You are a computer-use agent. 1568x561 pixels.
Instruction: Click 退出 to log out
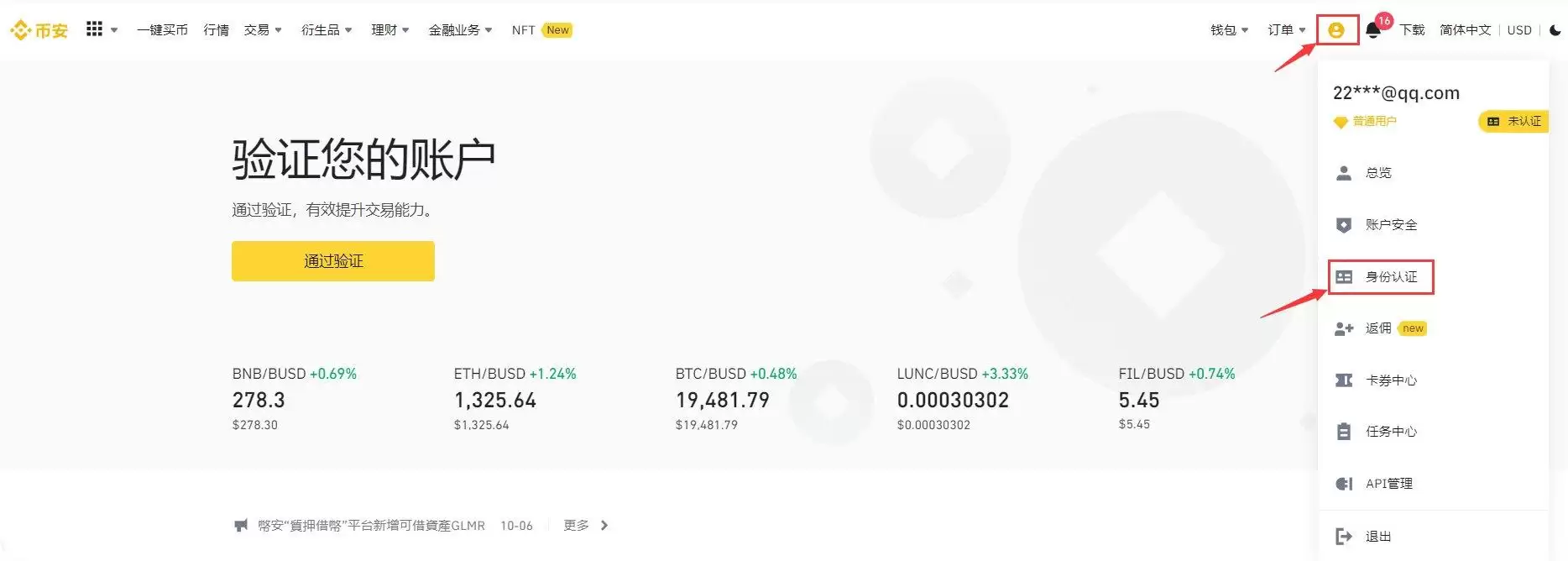pos(1377,537)
